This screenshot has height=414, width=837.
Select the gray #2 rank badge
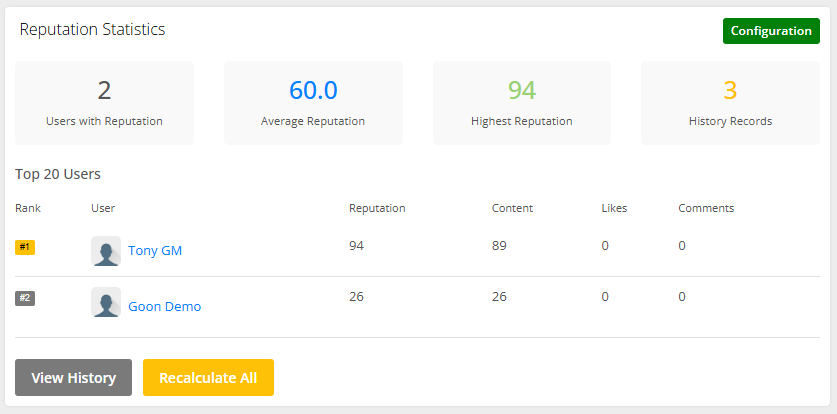click(25, 298)
